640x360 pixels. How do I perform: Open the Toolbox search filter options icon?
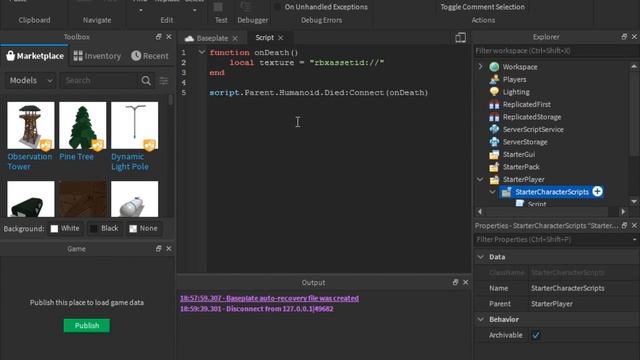[164, 81]
